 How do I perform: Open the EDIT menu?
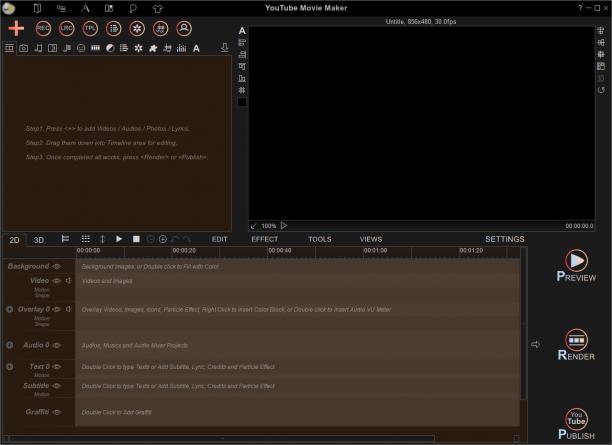point(219,239)
